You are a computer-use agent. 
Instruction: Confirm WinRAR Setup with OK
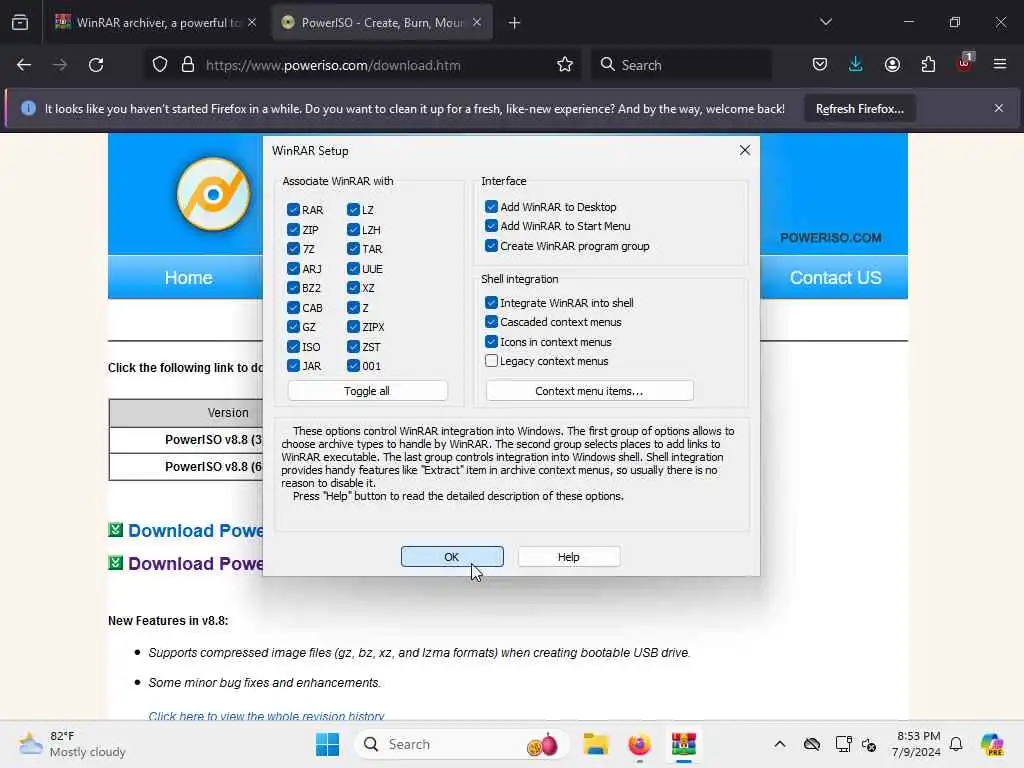click(x=452, y=556)
